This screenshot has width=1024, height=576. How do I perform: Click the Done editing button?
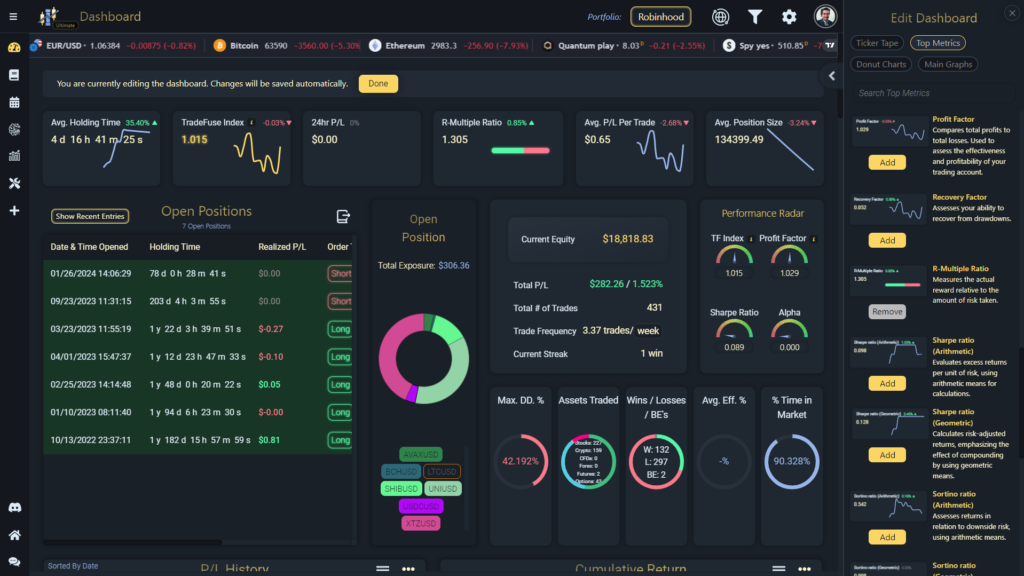click(x=378, y=84)
